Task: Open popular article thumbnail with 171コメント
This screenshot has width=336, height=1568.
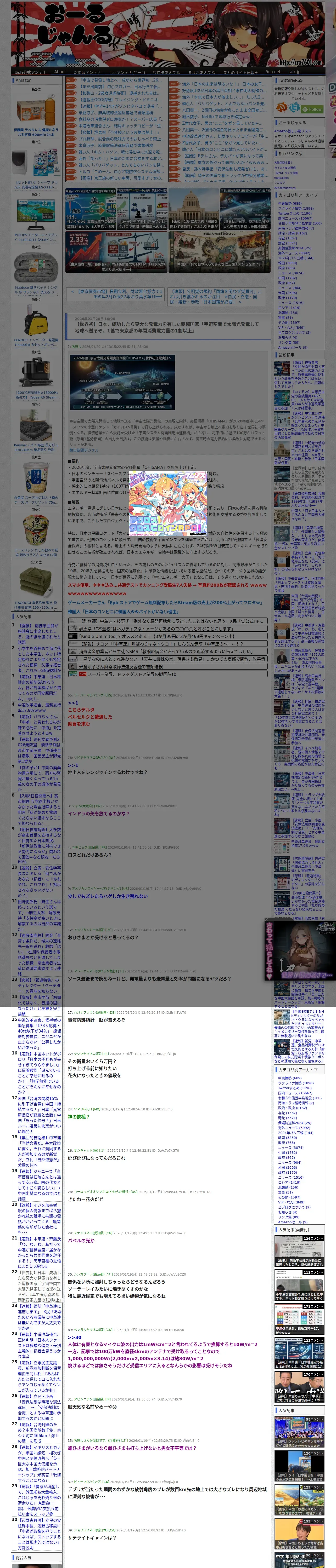Action: [x=299, y=1319]
